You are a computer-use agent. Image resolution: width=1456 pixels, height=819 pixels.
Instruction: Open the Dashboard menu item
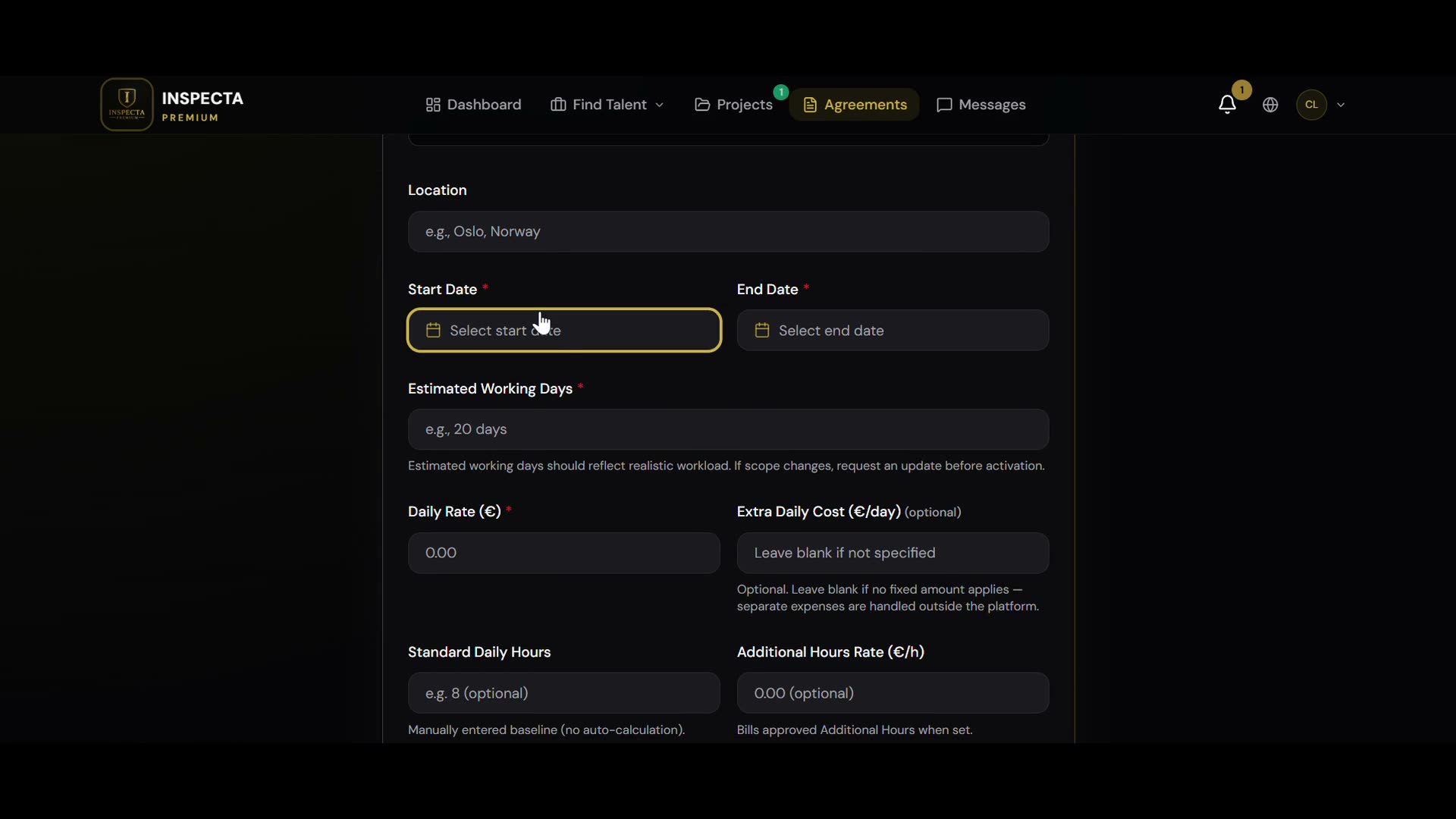click(473, 105)
